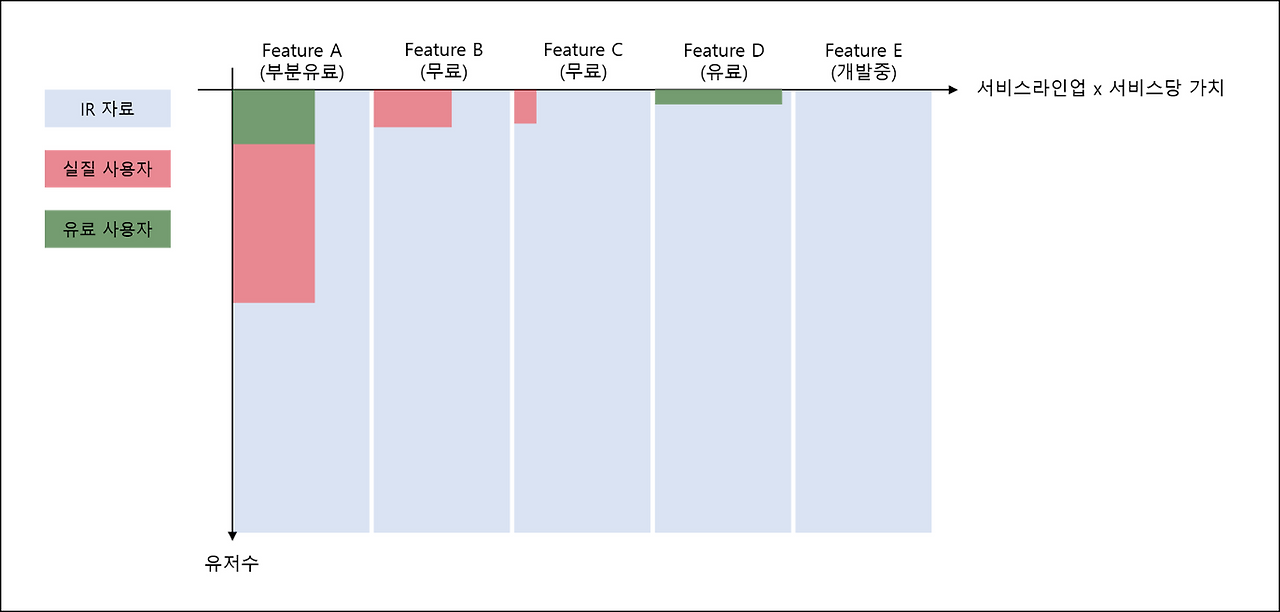Click the pink bar under Feature B
The width and height of the screenshot is (1280, 612).
(x=412, y=109)
